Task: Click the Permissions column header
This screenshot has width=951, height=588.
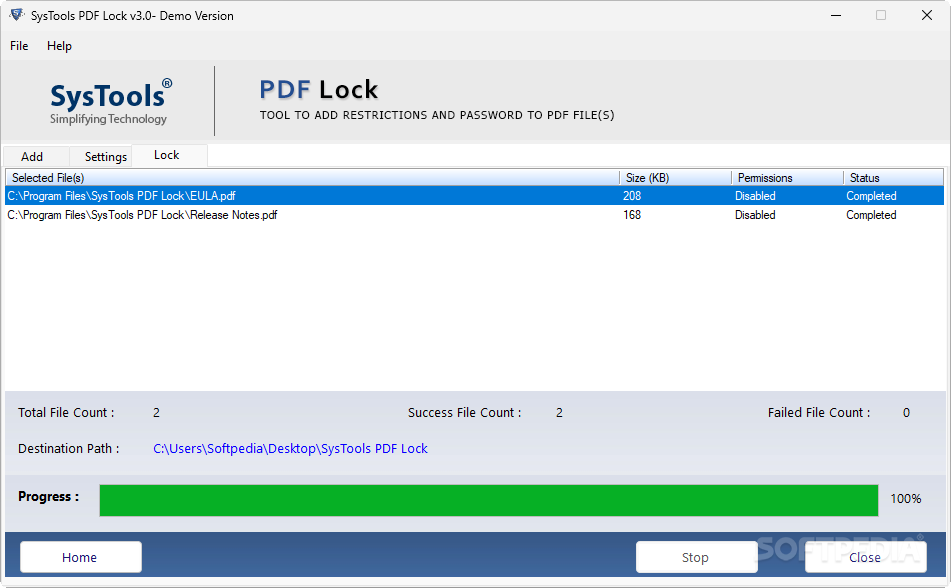Action: (787, 178)
